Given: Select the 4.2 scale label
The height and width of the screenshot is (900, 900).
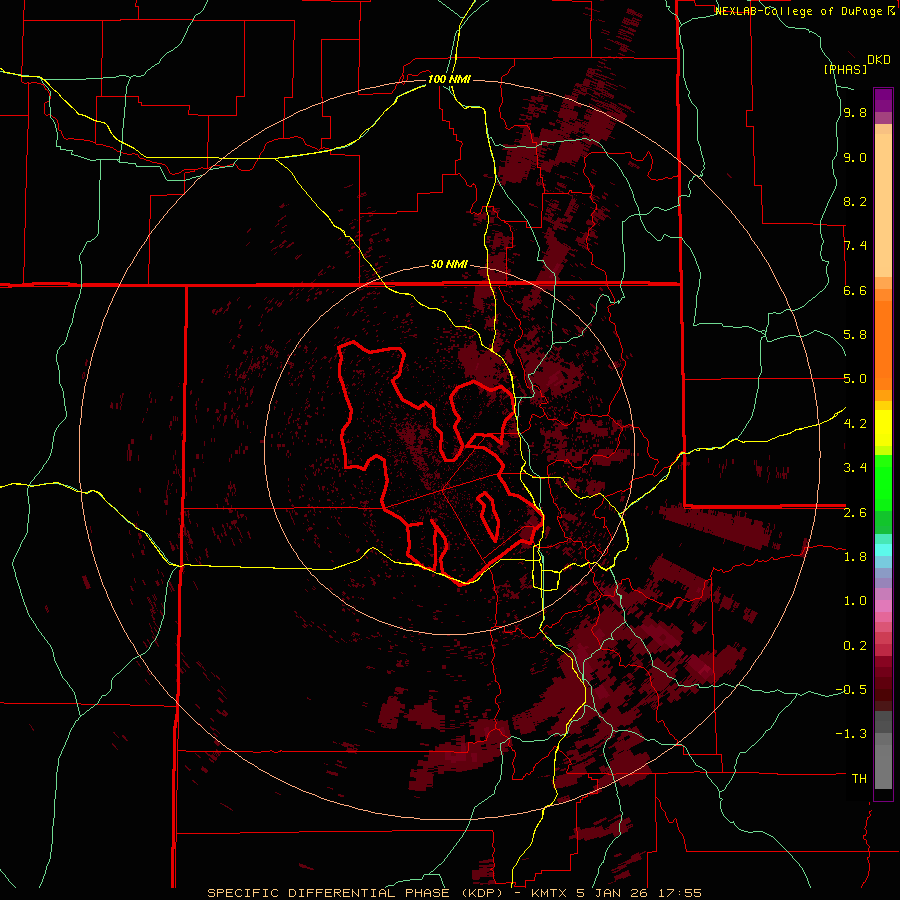Looking at the screenshot, I should coord(855,424).
